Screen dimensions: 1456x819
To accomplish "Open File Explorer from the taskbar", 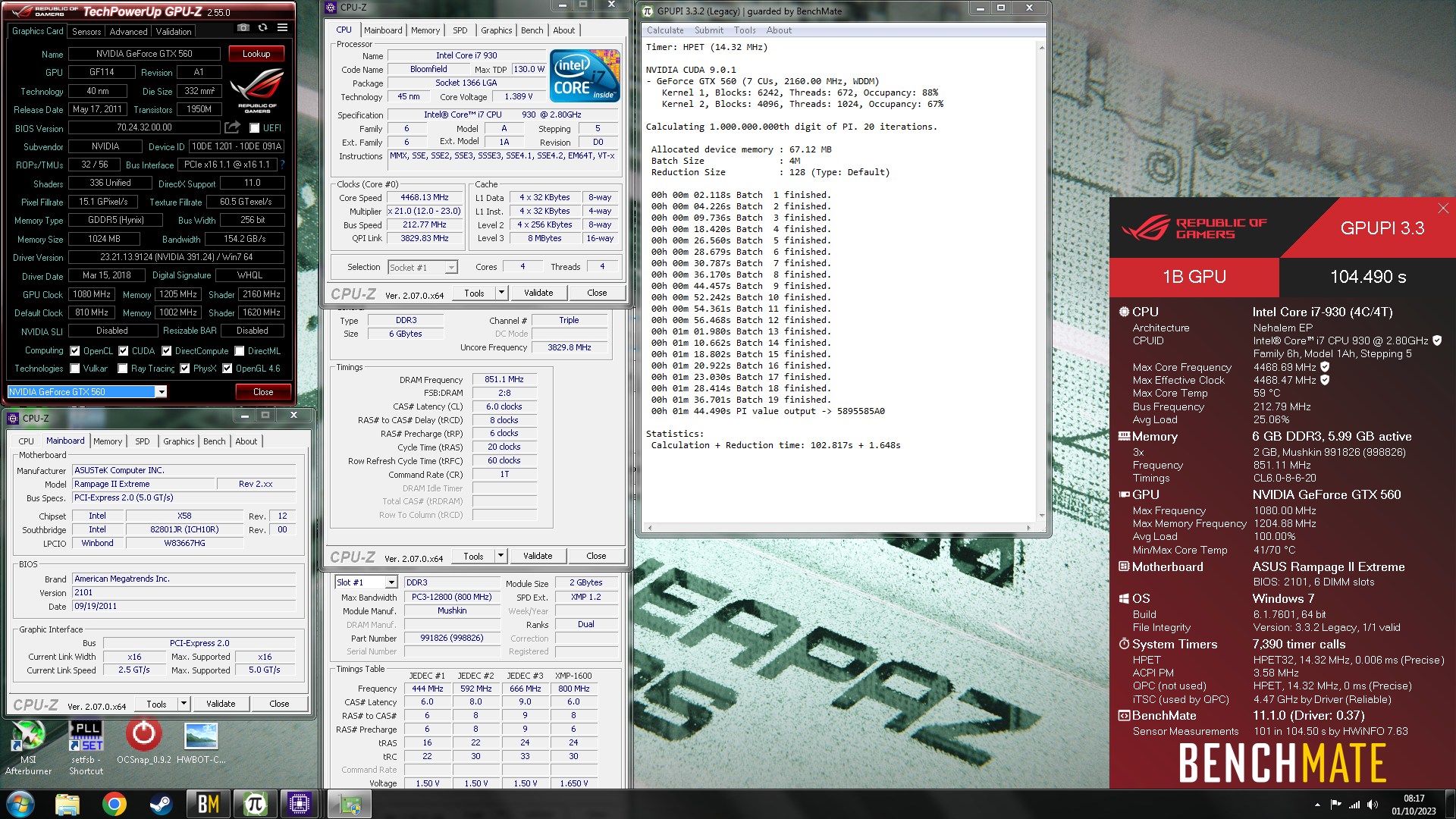I will click(67, 804).
